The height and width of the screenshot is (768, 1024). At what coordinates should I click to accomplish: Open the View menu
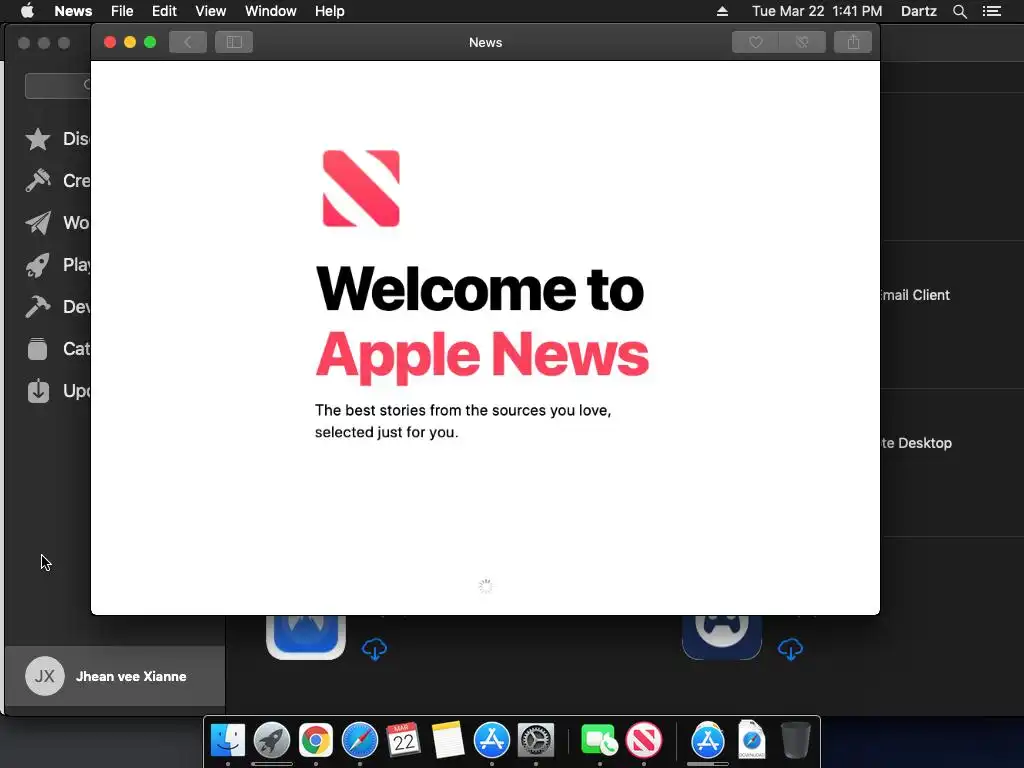[210, 11]
